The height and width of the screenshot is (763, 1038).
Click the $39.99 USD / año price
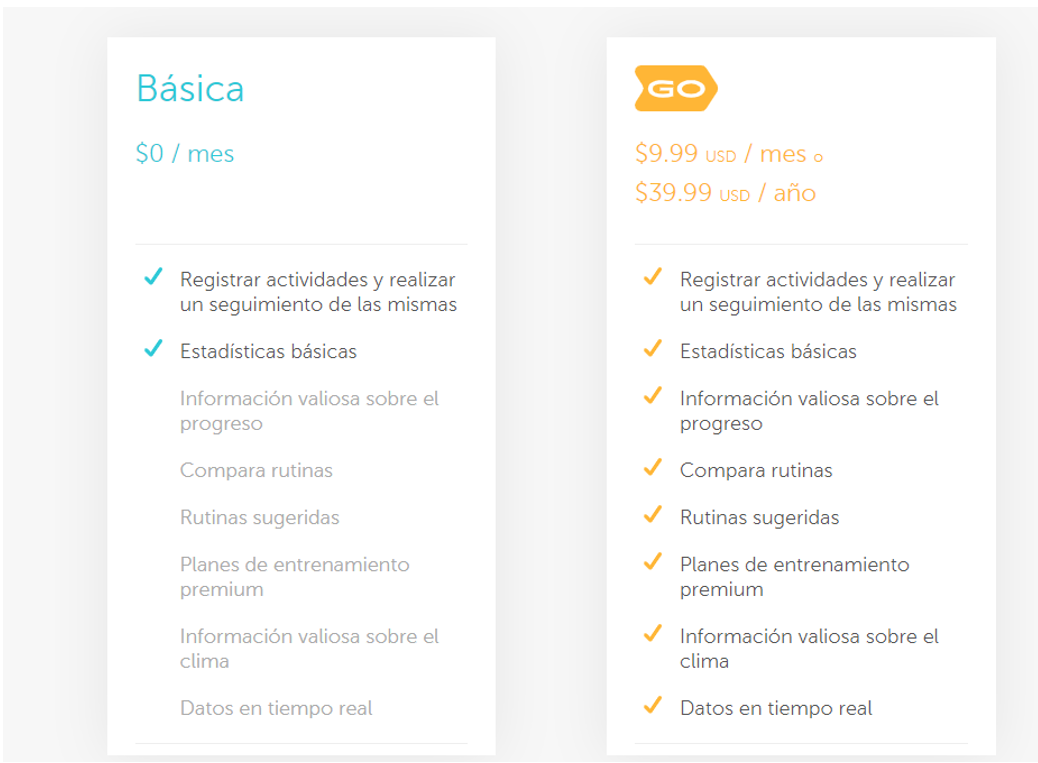[x=725, y=193]
